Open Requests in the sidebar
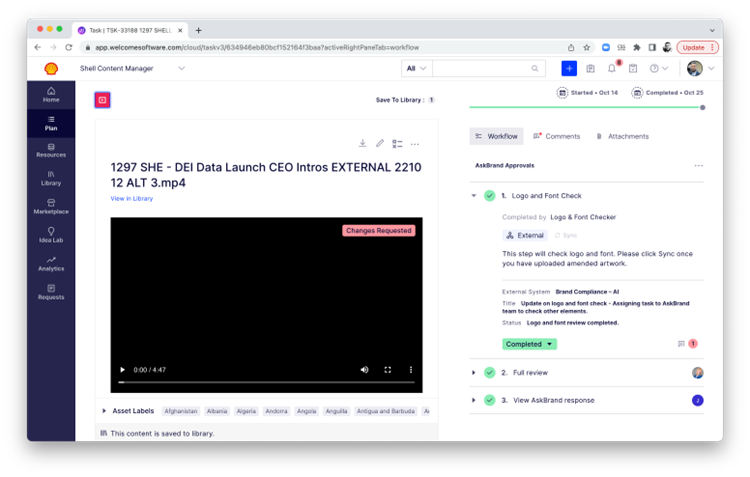 (51, 292)
